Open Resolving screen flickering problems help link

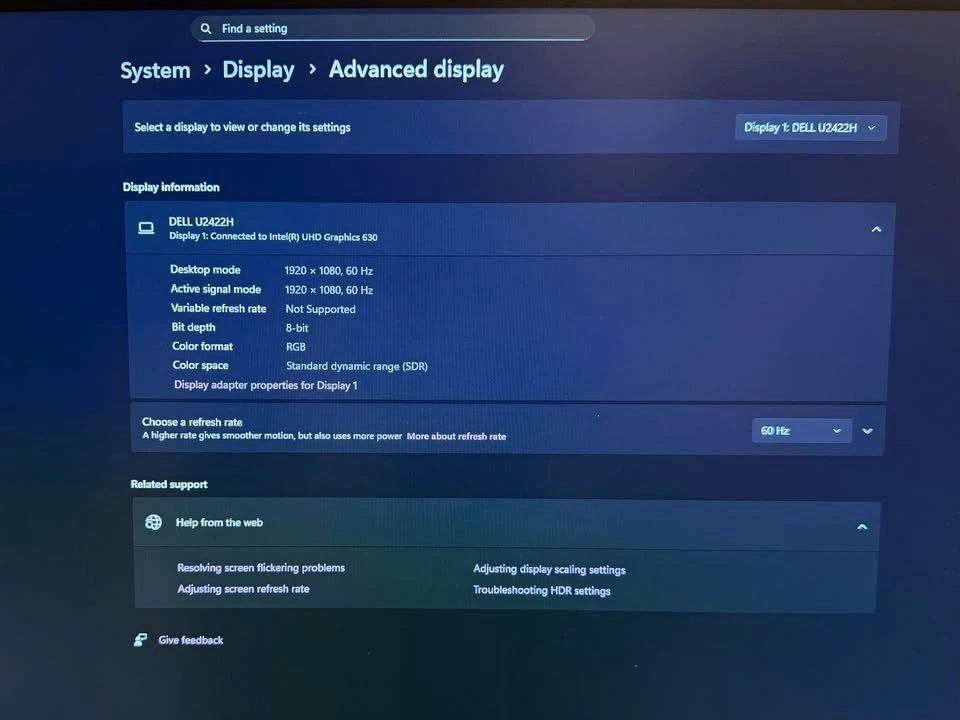pyautogui.click(x=261, y=568)
